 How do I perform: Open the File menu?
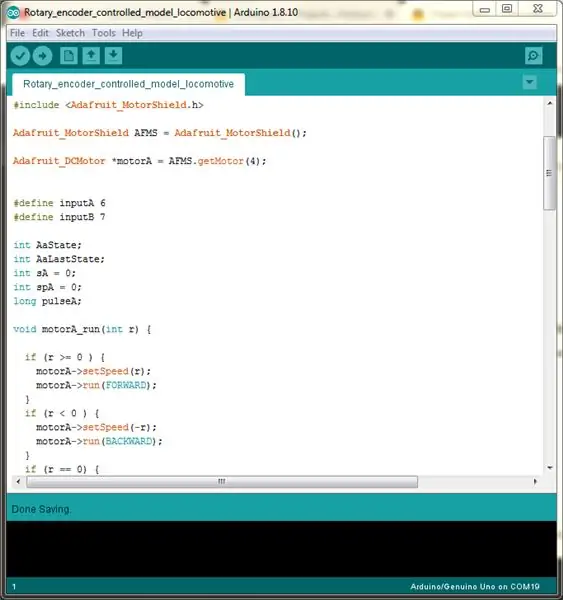click(17, 33)
